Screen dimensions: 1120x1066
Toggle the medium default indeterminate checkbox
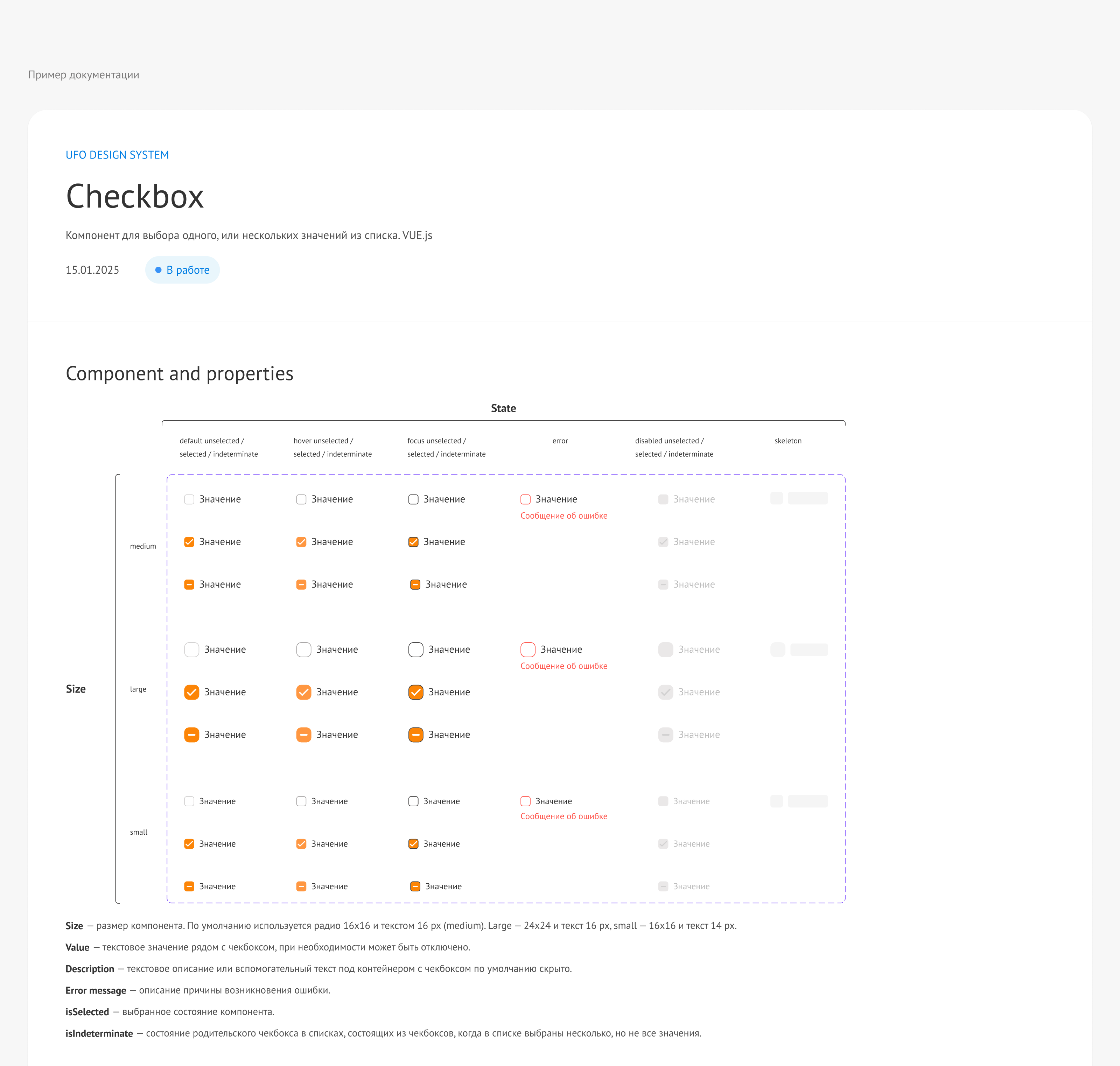(189, 584)
